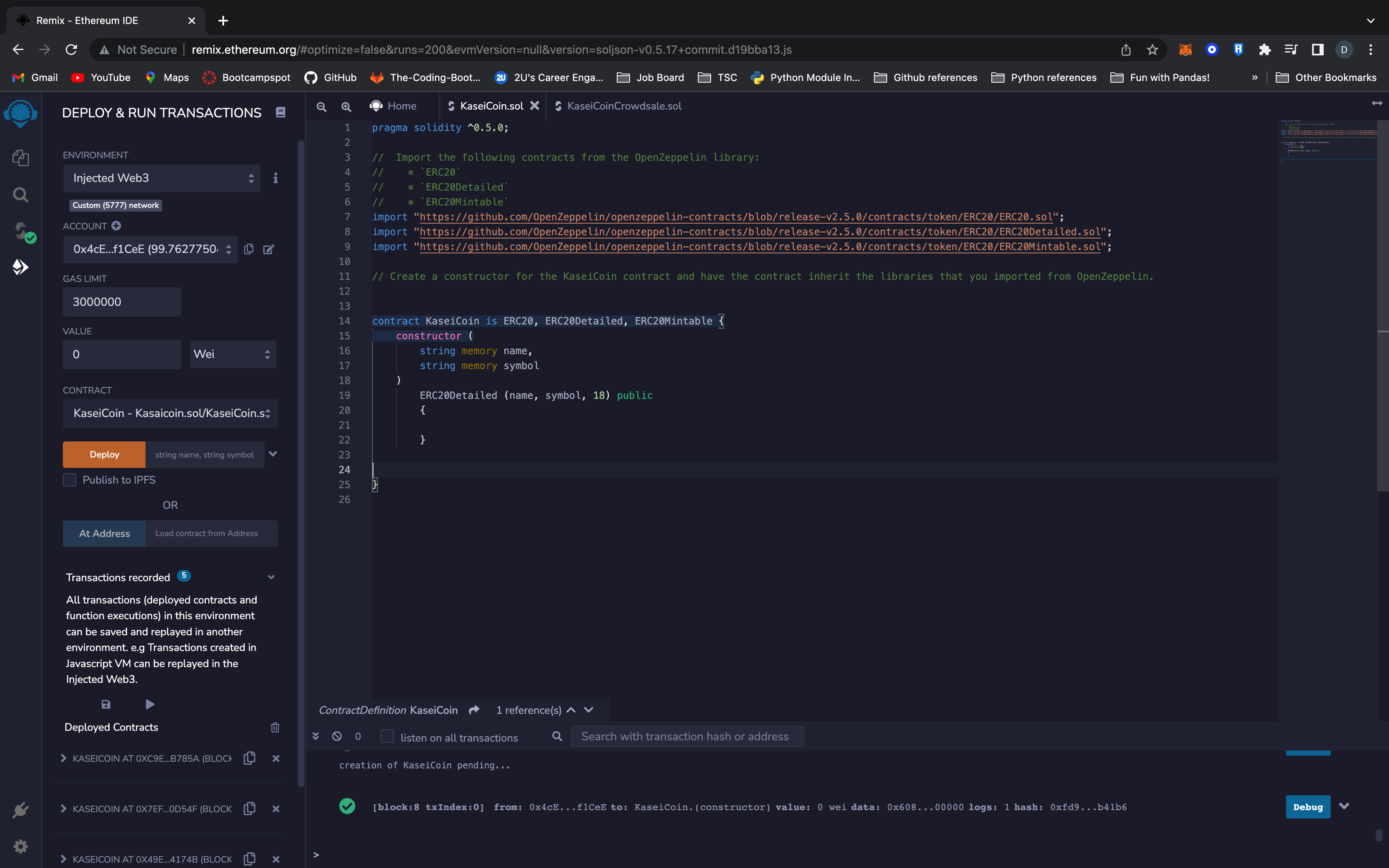Click the zoom out magnifier in editor

point(322,107)
